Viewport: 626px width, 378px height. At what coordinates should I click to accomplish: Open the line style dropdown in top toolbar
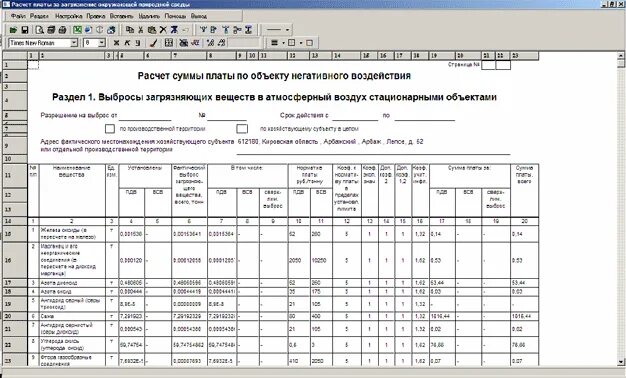pos(287,30)
